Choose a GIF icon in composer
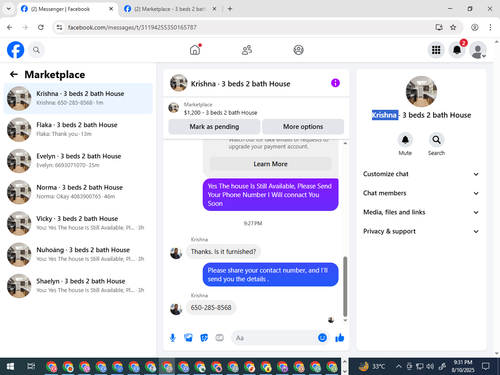500x375 pixels. [219, 338]
